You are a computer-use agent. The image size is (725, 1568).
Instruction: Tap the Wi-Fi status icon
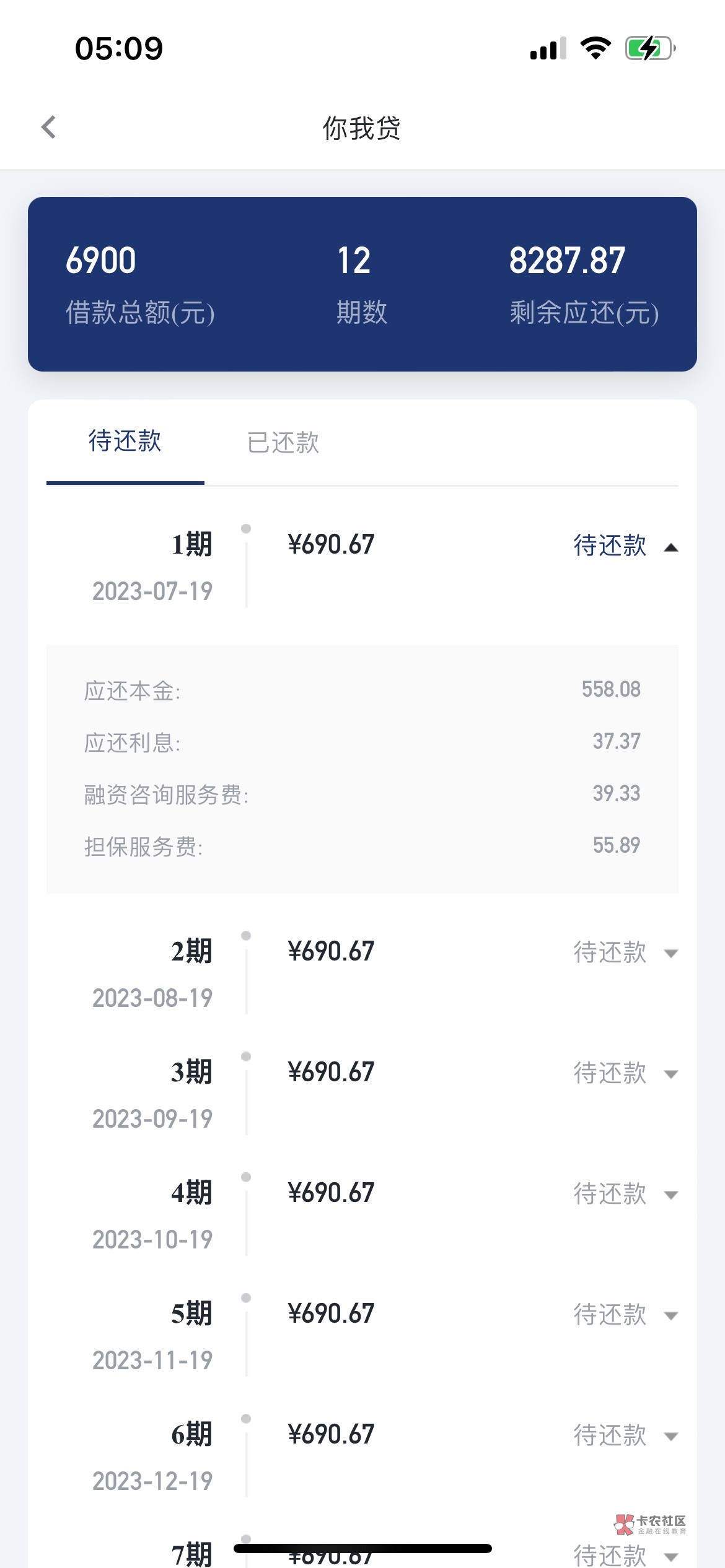tap(595, 48)
